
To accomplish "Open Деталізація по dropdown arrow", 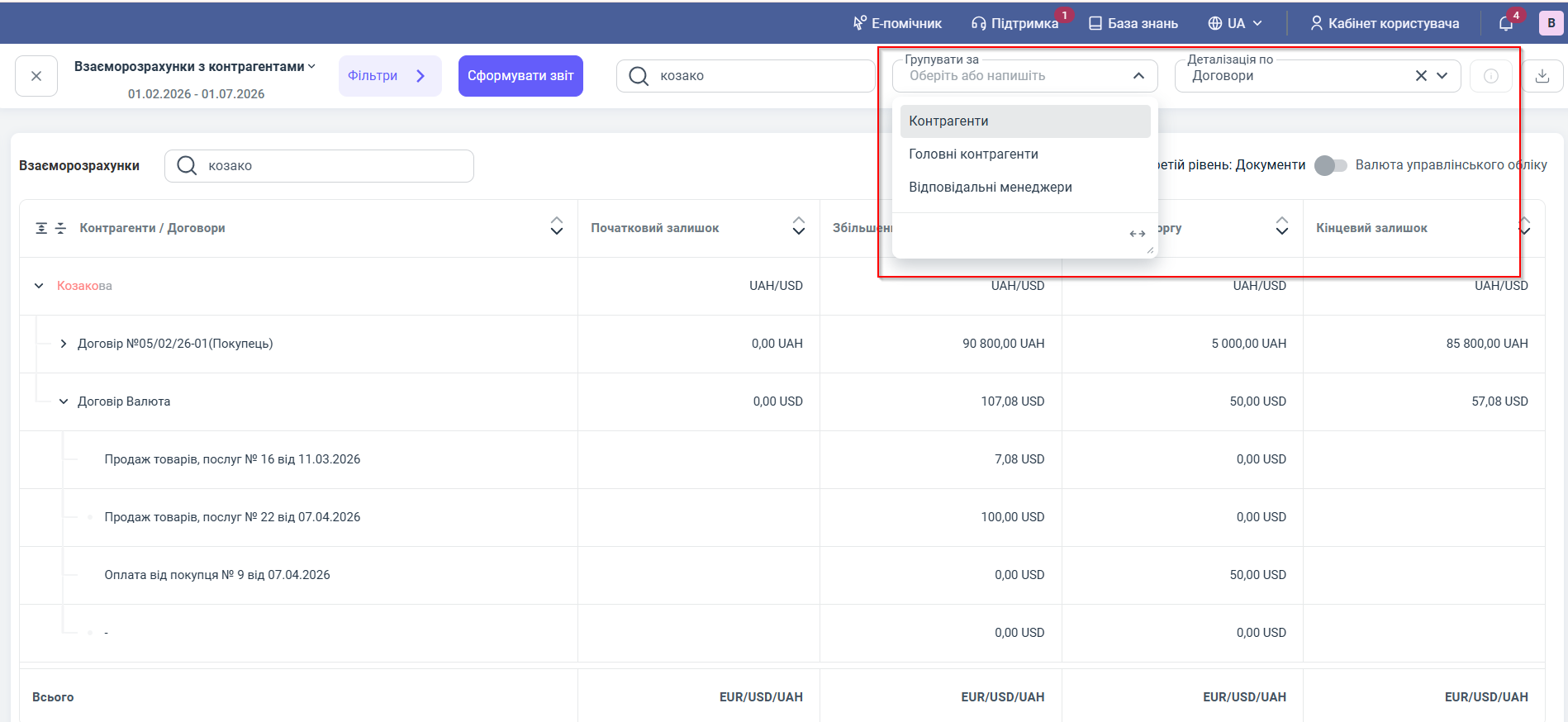I will point(1442,76).
